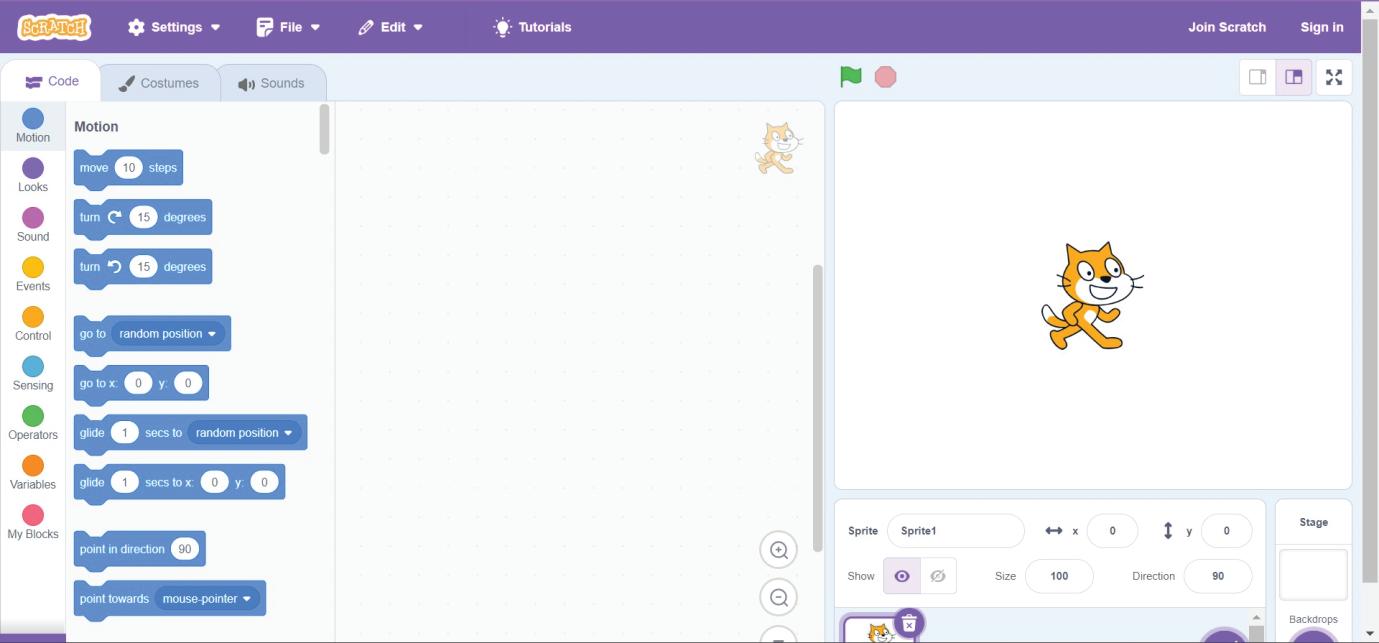Click the turn clockwise 15 degrees block
Screen dimensions: 1379x643
point(143,218)
